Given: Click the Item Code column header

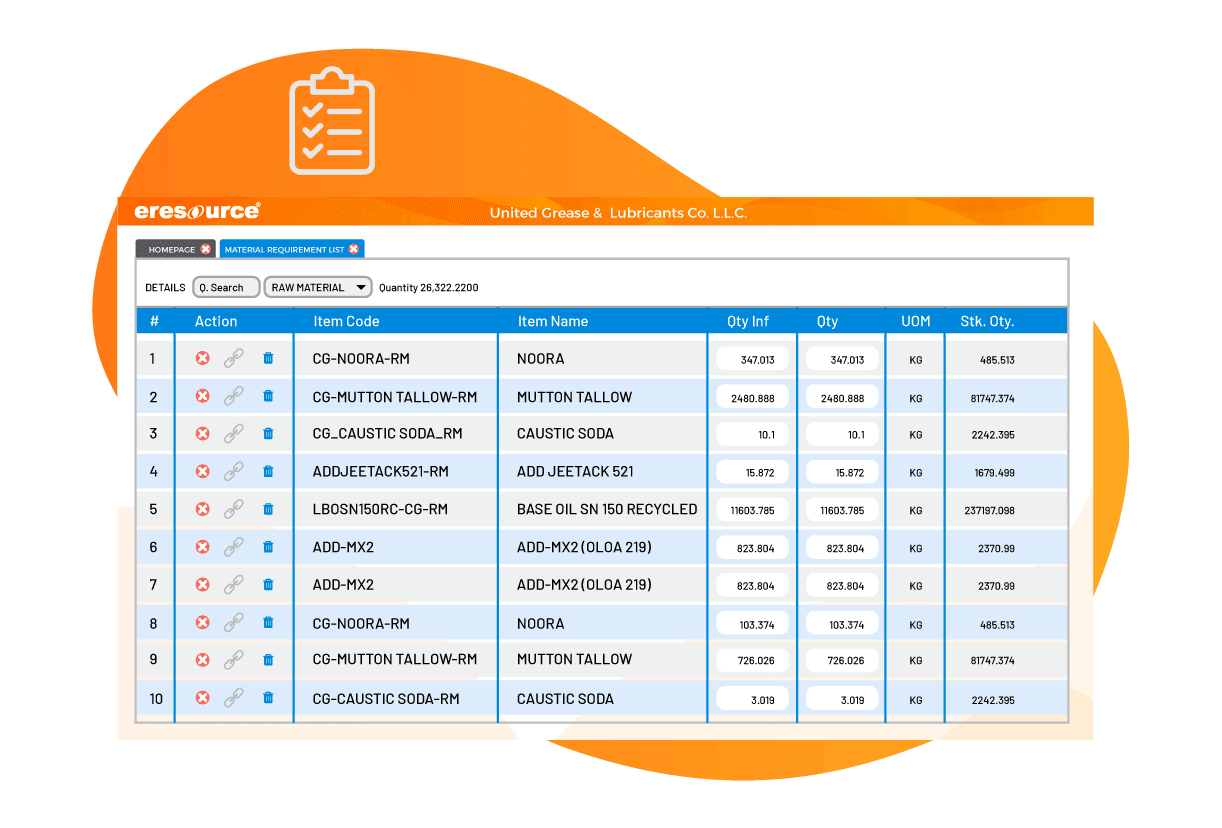Looking at the screenshot, I should [x=346, y=321].
